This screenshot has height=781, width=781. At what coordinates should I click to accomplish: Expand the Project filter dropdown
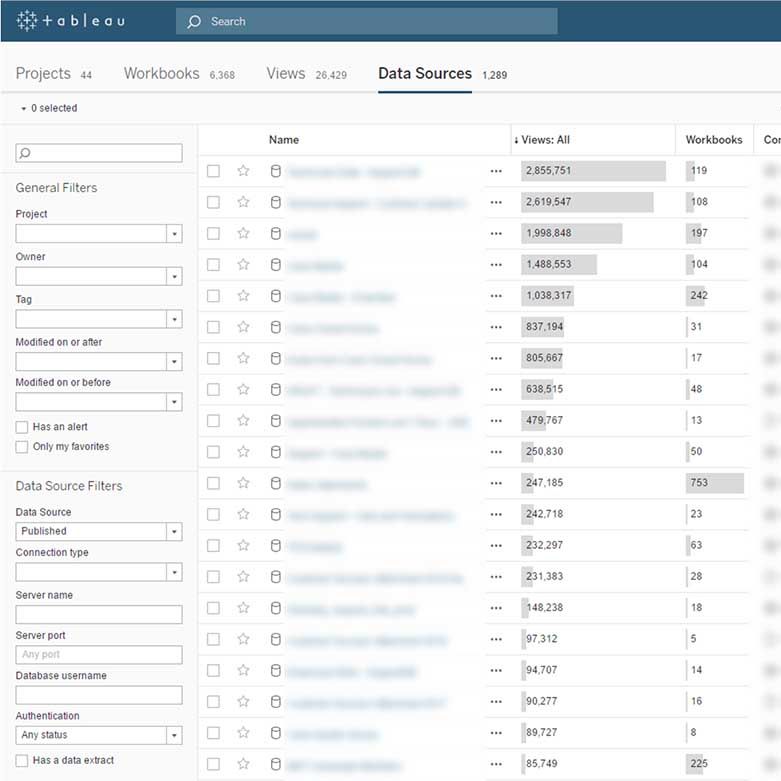(x=174, y=233)
